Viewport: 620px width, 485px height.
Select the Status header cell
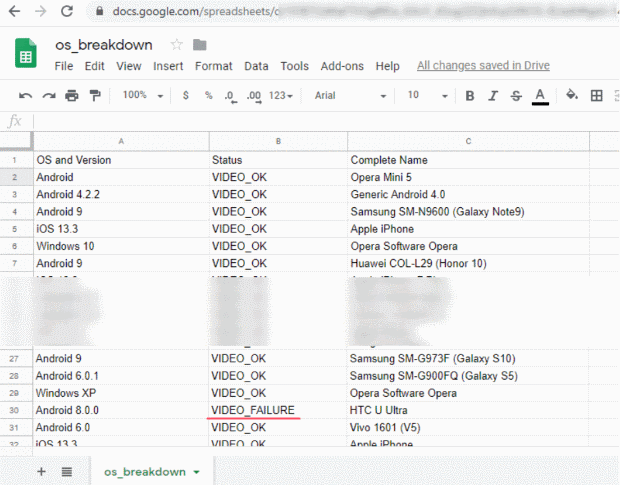click(x=278, y=160)
